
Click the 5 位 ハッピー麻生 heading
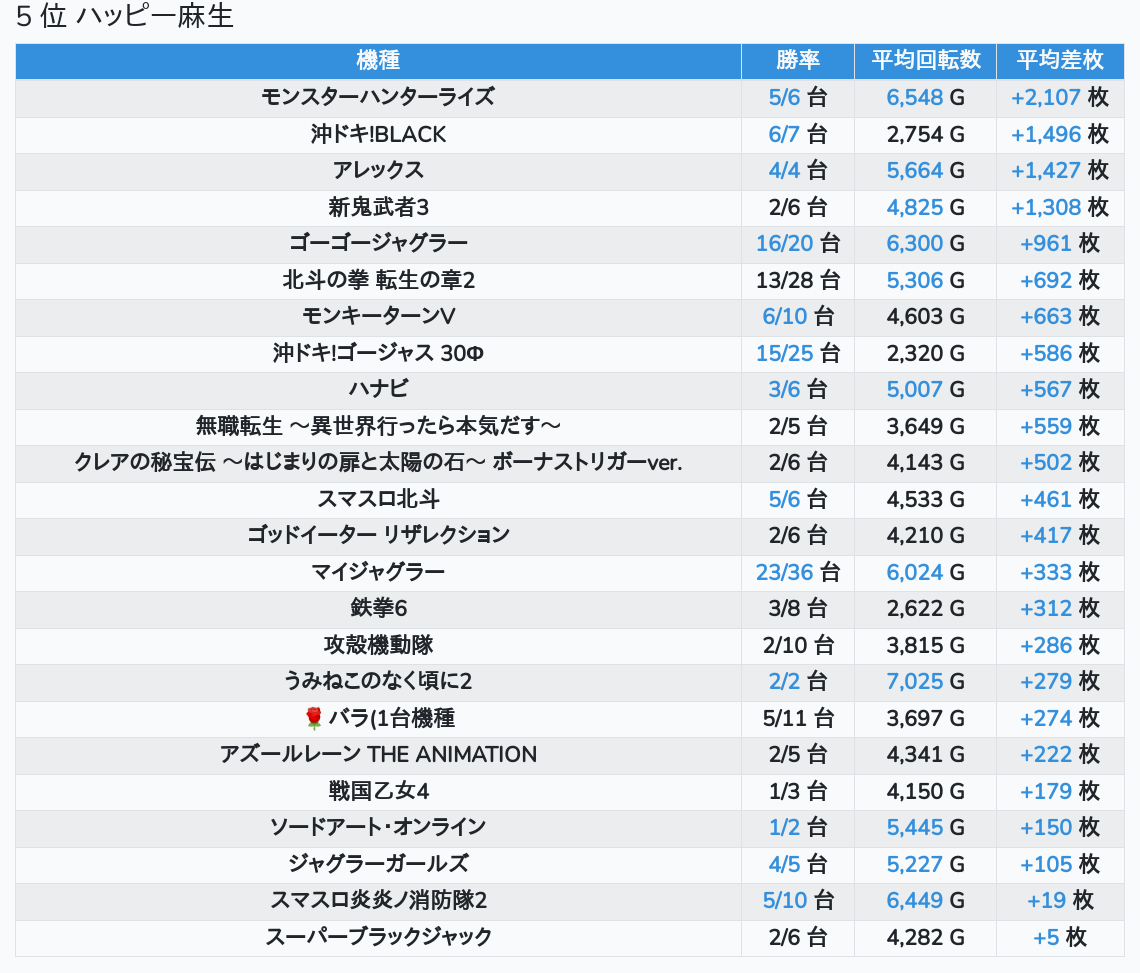click(x=125, y=17)
